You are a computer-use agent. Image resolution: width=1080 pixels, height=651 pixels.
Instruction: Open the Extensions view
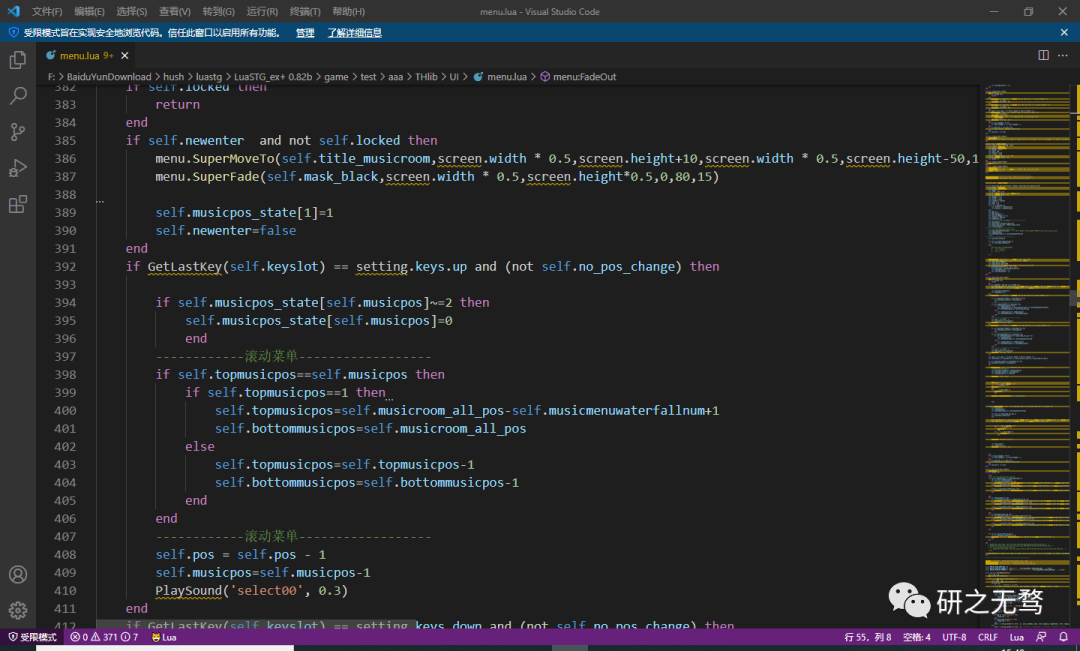[17, 205]
